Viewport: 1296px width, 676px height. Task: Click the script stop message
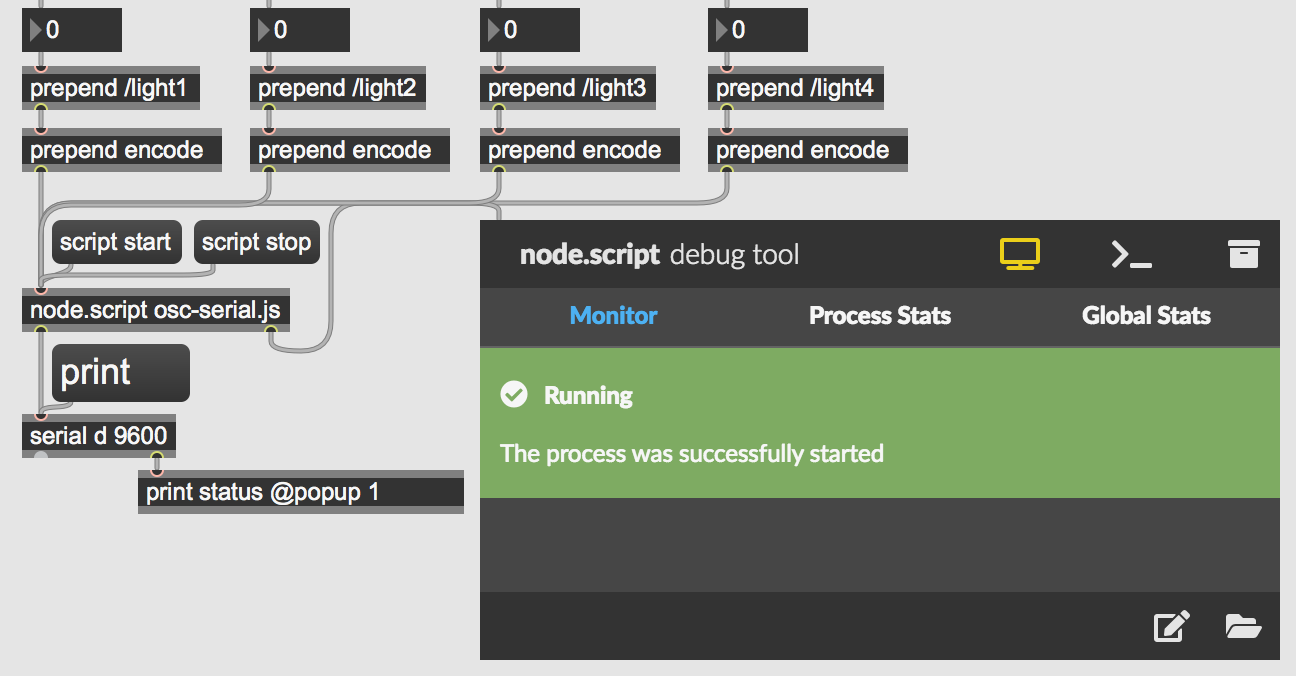click(256, 242)
